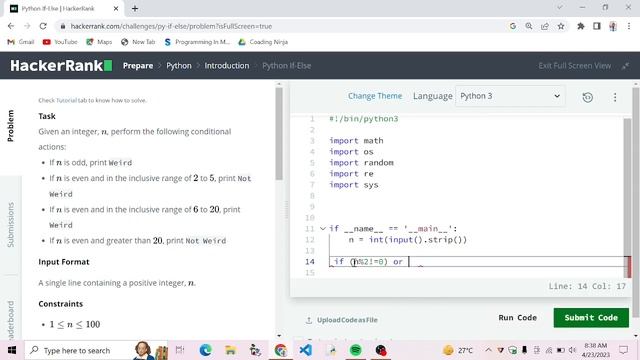Screen dimensions: 640x360
Task: Open the notifications center icon
Action: coord(623,350)
